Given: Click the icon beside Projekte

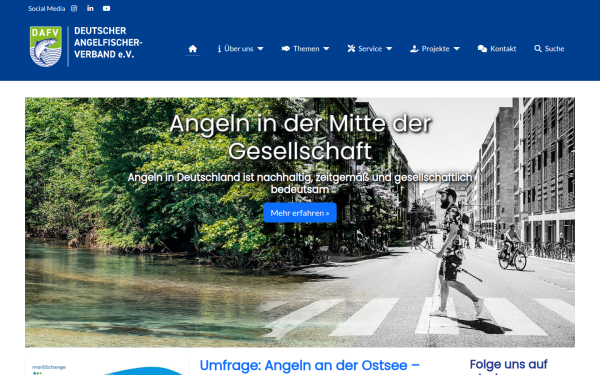Looking at the screenshot, I should coord(414,49).
